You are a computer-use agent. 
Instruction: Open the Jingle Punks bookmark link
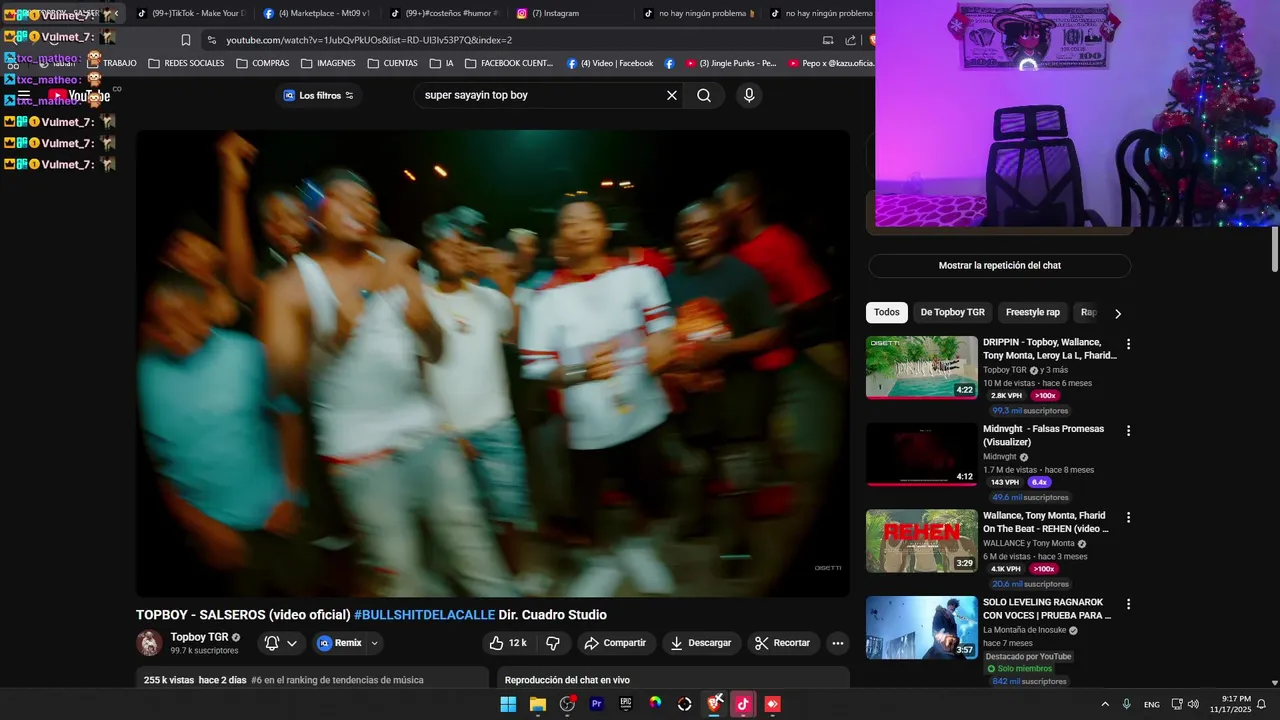click(731, 63)
